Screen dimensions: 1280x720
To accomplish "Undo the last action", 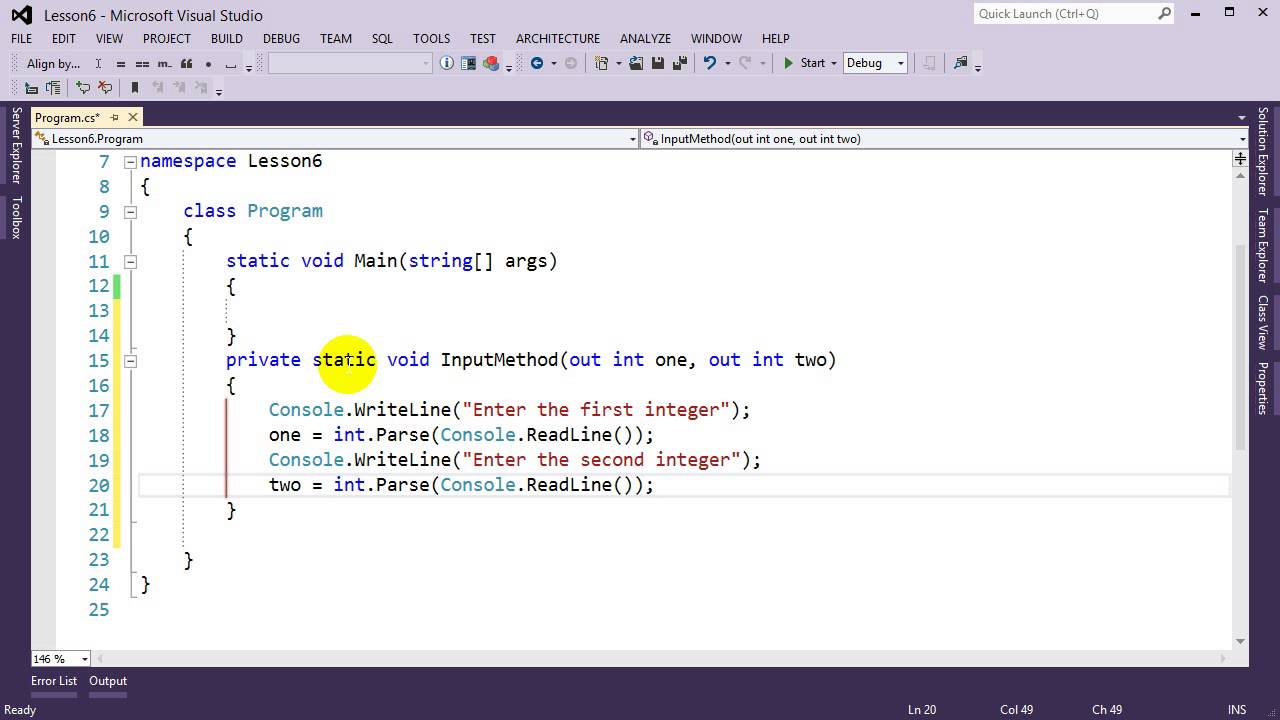I will pos(710,63).
